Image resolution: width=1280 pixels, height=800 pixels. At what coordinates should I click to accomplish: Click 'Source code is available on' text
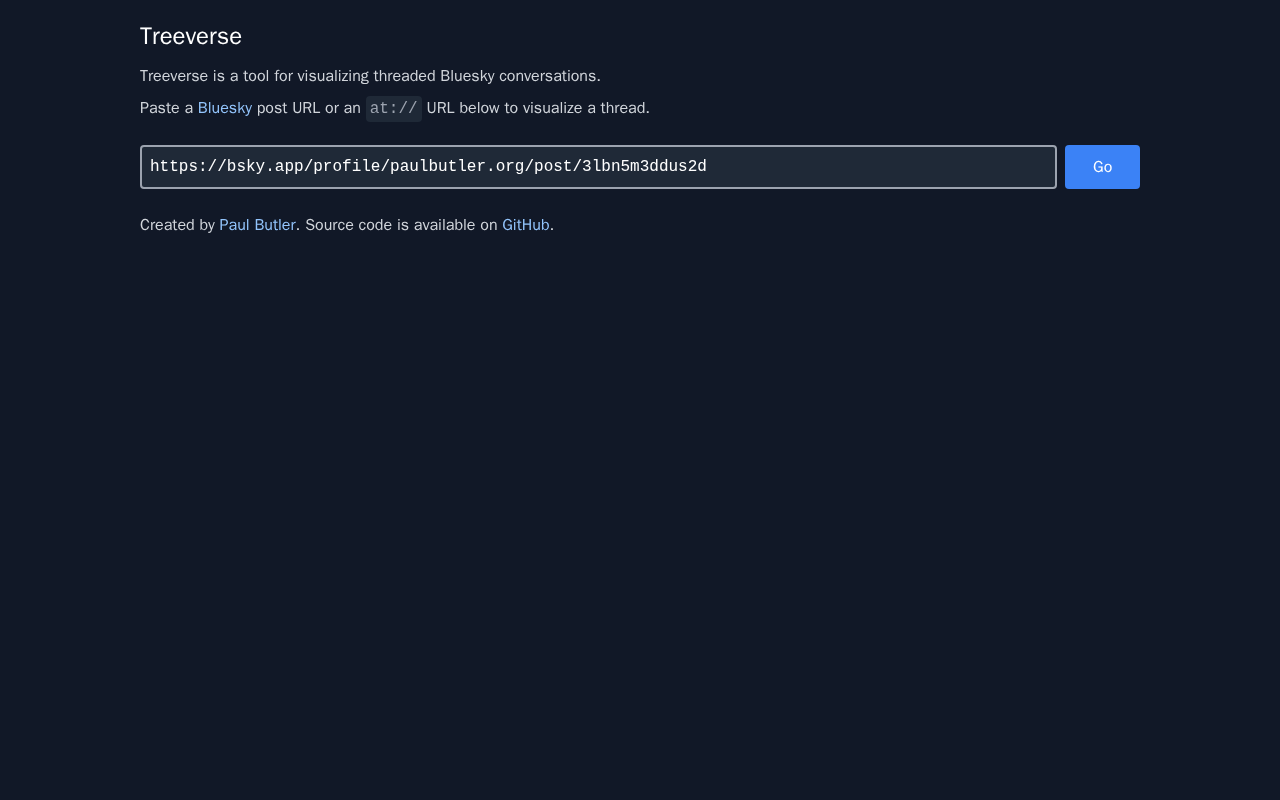tap(401, 225)
